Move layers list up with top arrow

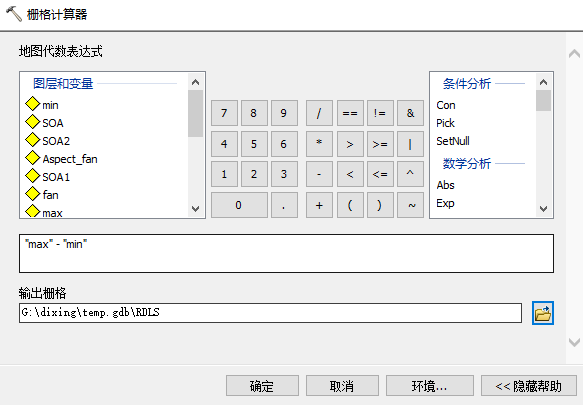pos(196,82)
